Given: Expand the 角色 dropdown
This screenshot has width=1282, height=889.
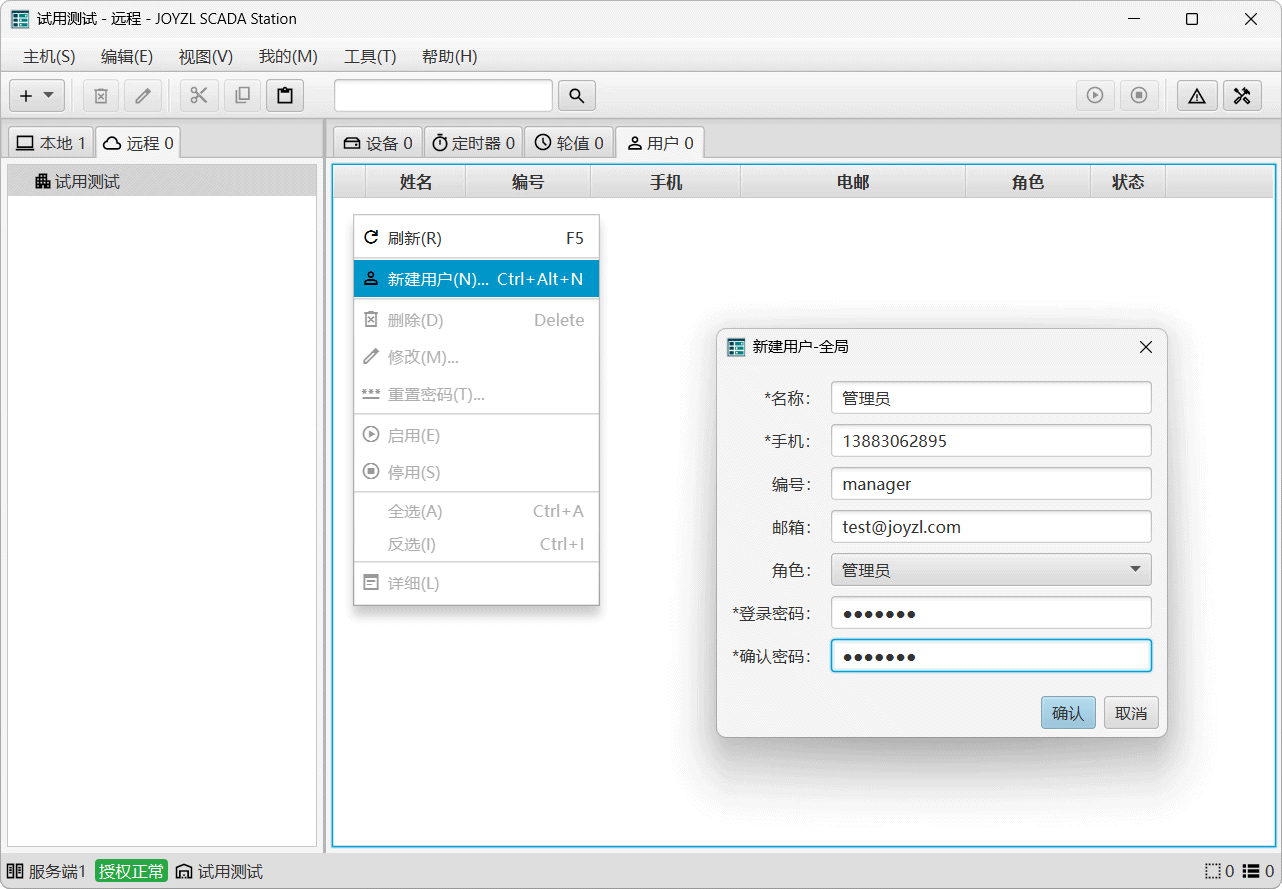Looking at the screenshot, I should point(991,570).
